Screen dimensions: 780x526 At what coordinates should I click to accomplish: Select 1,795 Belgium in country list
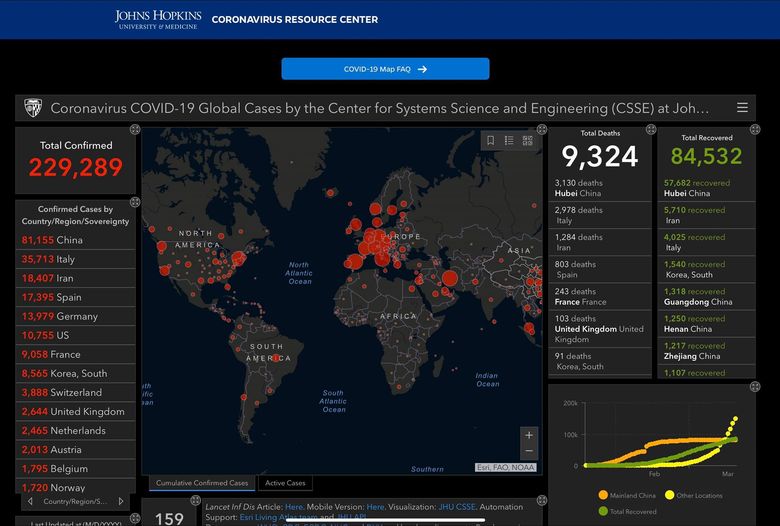(x=75, y=469)
